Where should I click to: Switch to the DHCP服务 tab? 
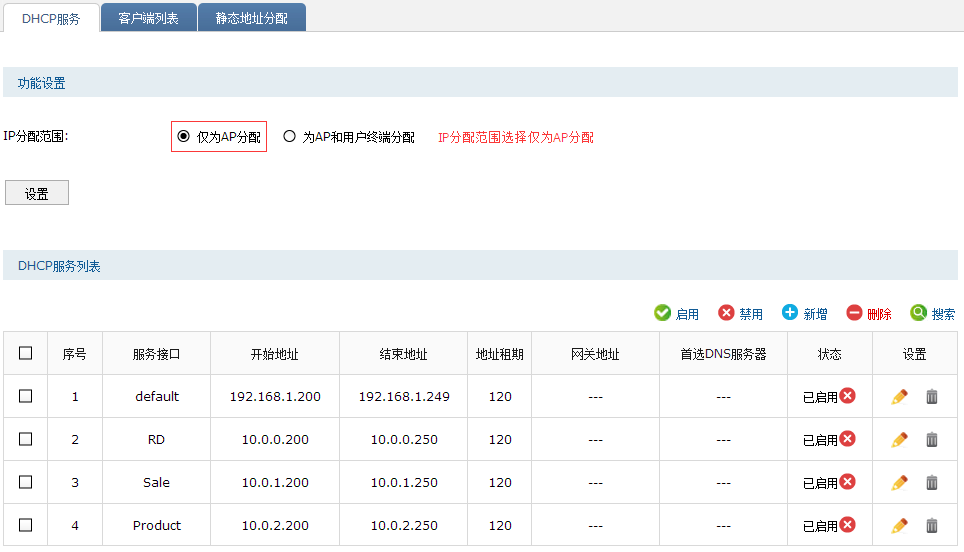pyautogui.click(x=51, y=18)
